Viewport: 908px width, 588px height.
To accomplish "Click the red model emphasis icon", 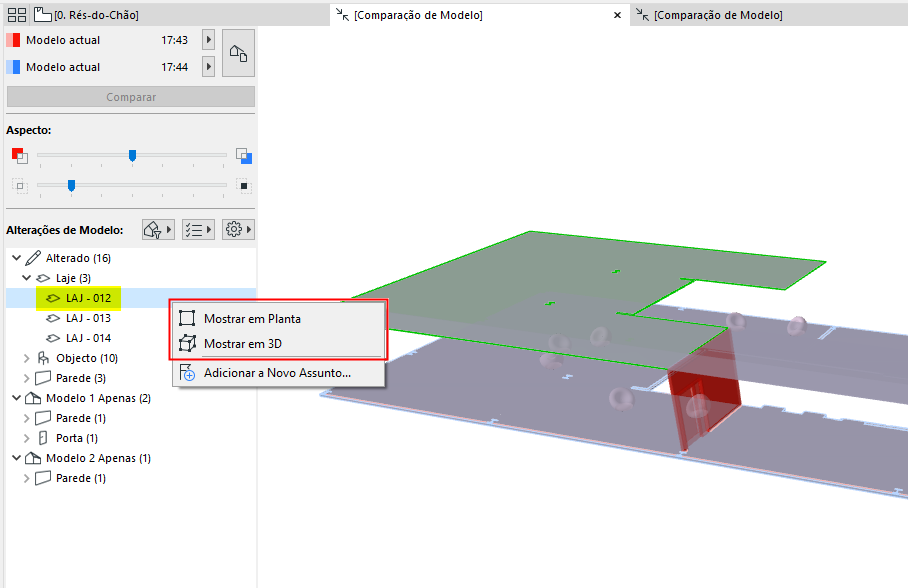I will (x=19, y=155).
